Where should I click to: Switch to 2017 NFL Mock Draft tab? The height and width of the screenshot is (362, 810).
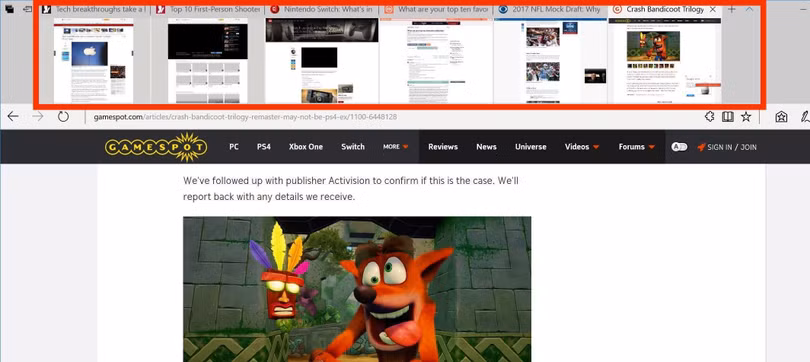coord(550,9)
